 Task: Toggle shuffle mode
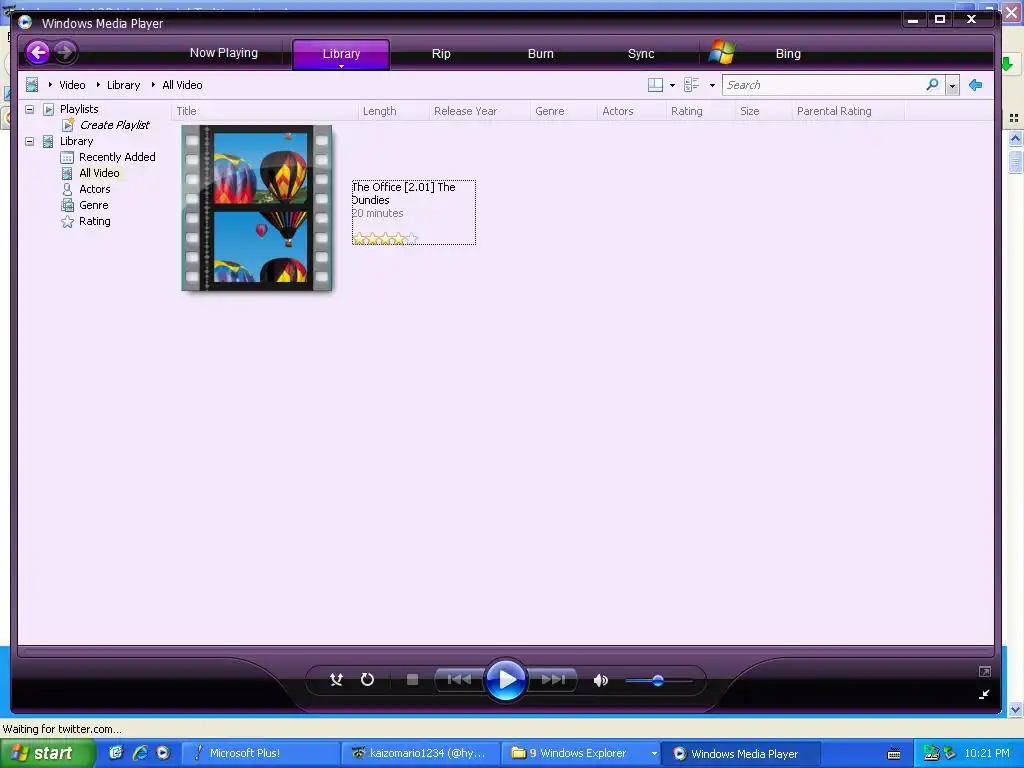[336, 680]
